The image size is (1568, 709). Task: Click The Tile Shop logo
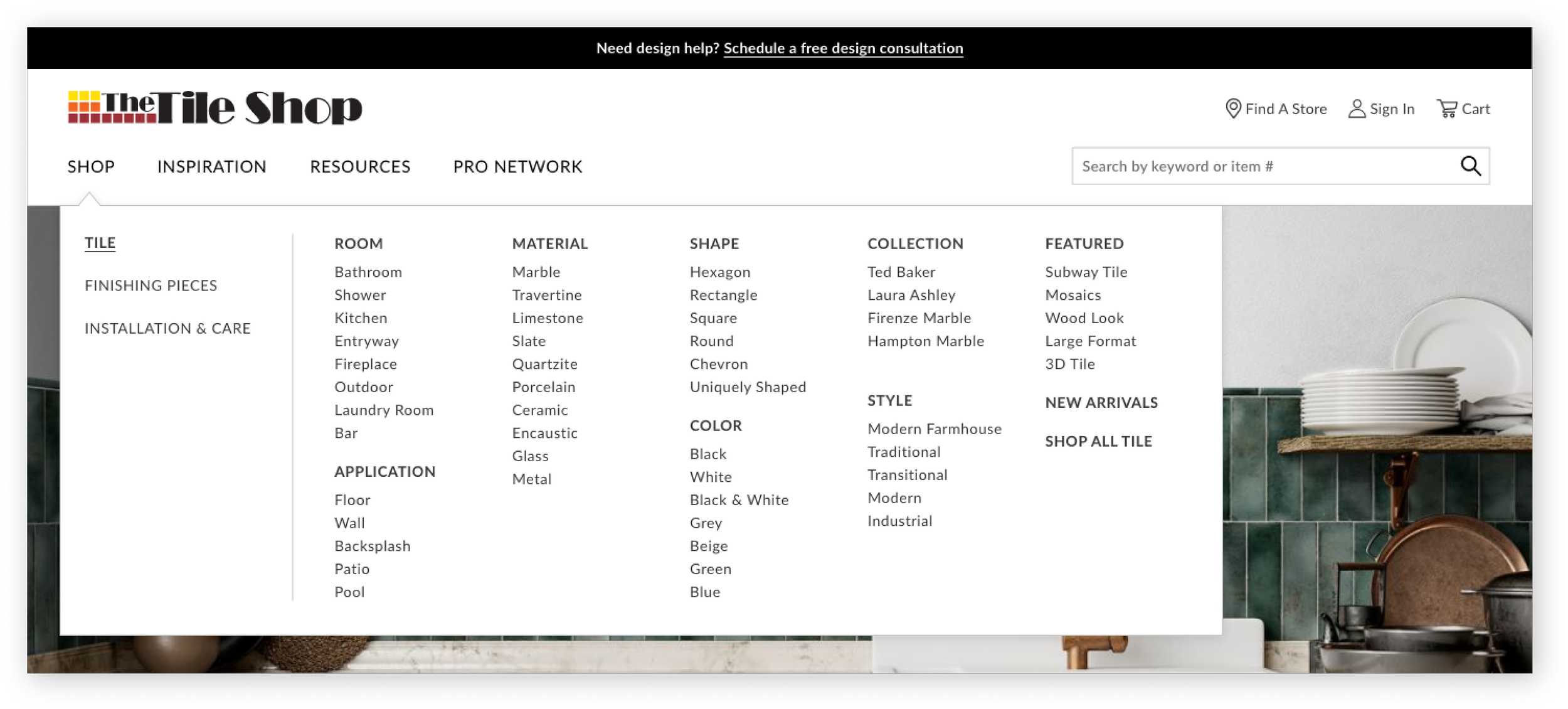tap(215, 108)
